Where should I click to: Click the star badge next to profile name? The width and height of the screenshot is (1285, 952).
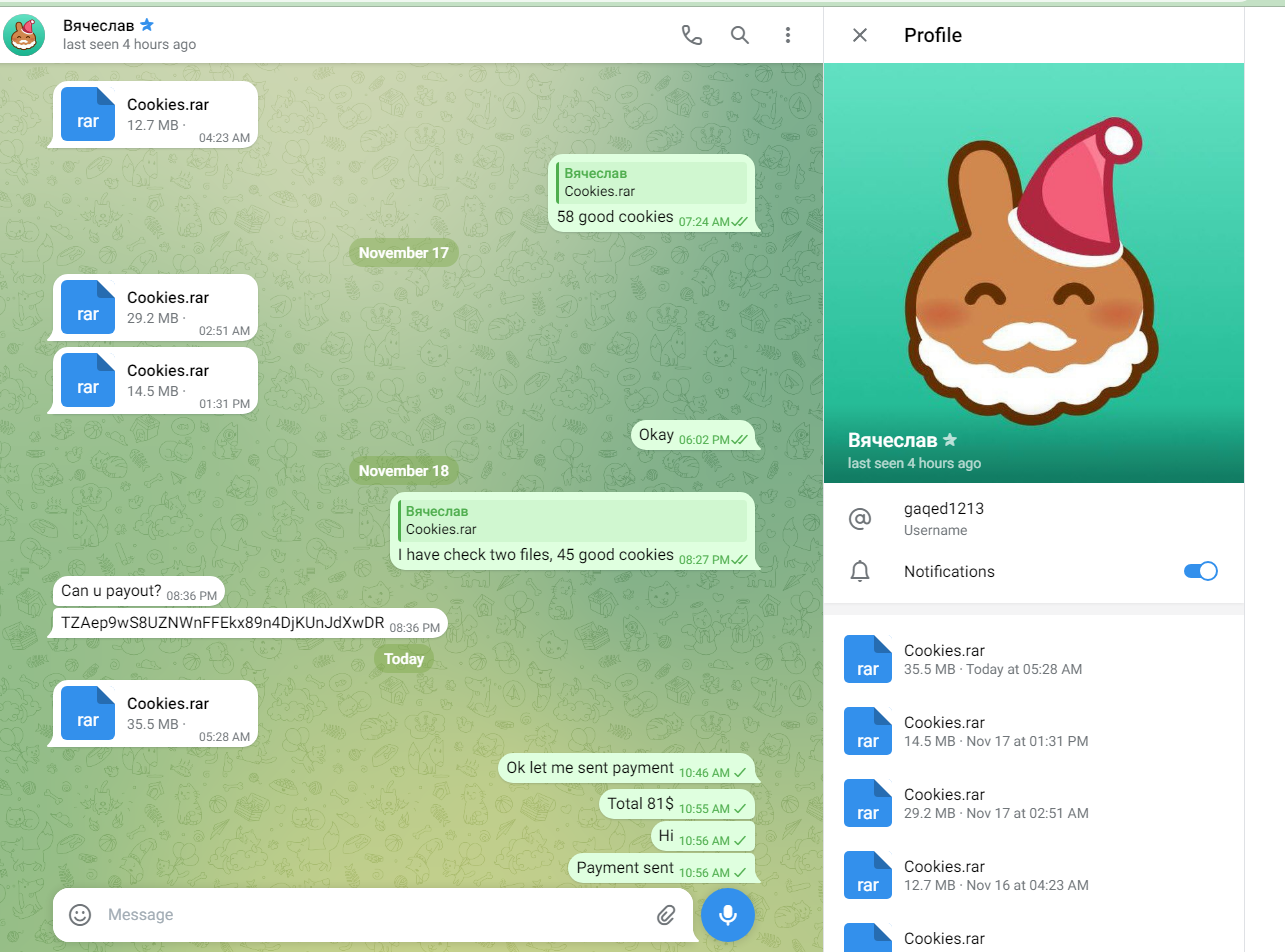pyautogui.click(x=950, y=440)
